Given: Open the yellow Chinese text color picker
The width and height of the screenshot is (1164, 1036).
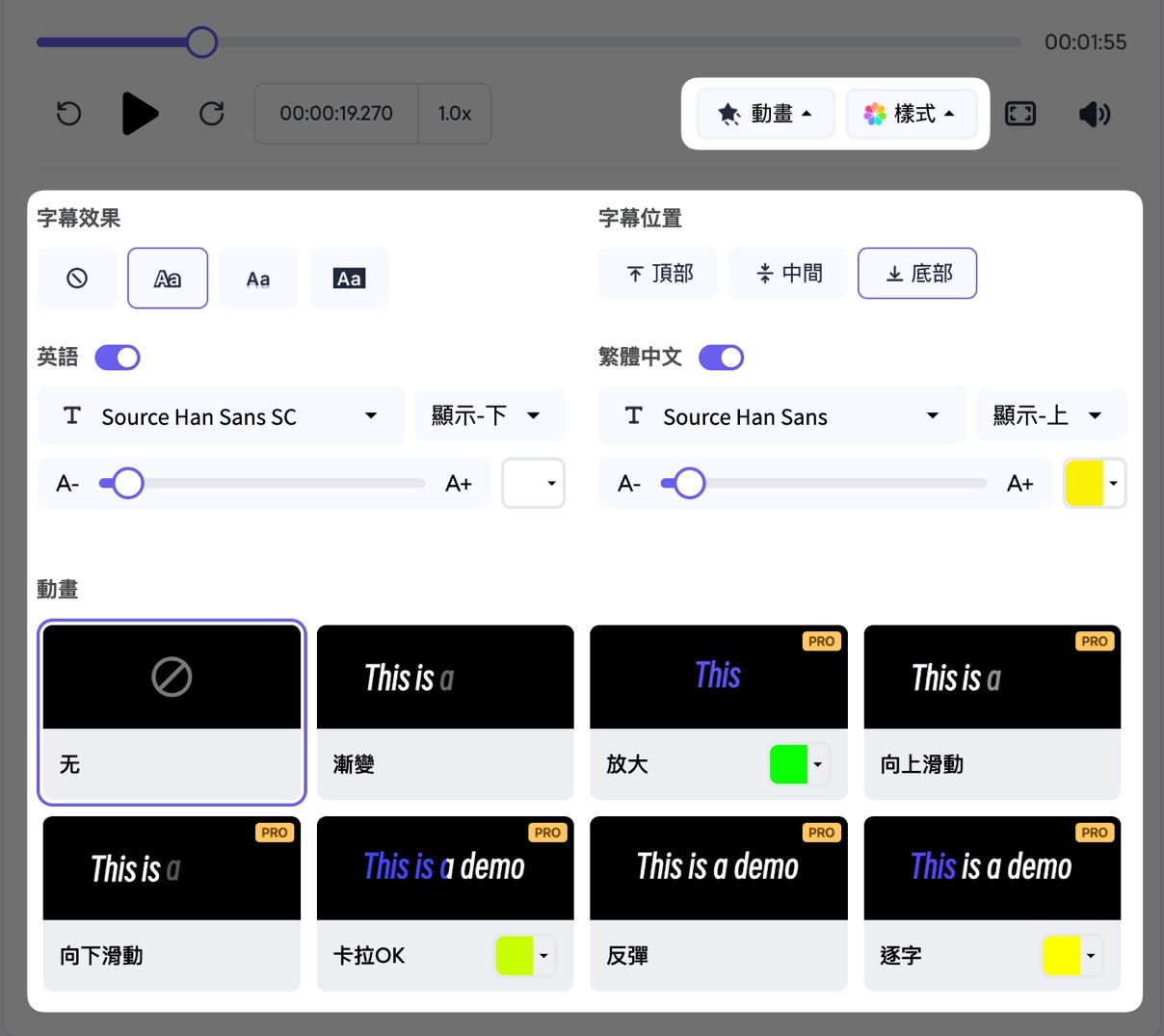Looking at the screenshot, I should [x=1095, y=483].
